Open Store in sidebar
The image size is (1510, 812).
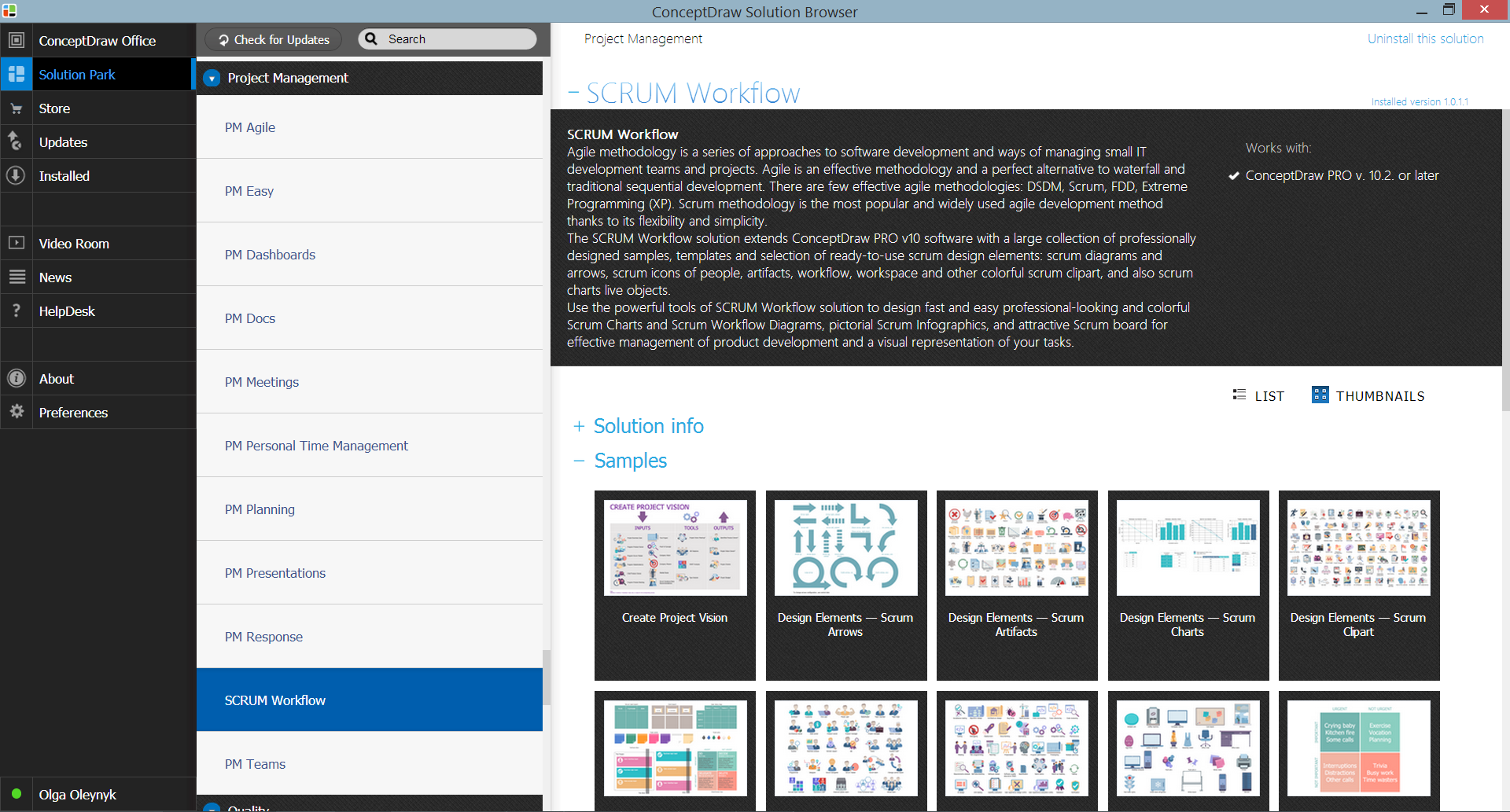click(98, 108)
